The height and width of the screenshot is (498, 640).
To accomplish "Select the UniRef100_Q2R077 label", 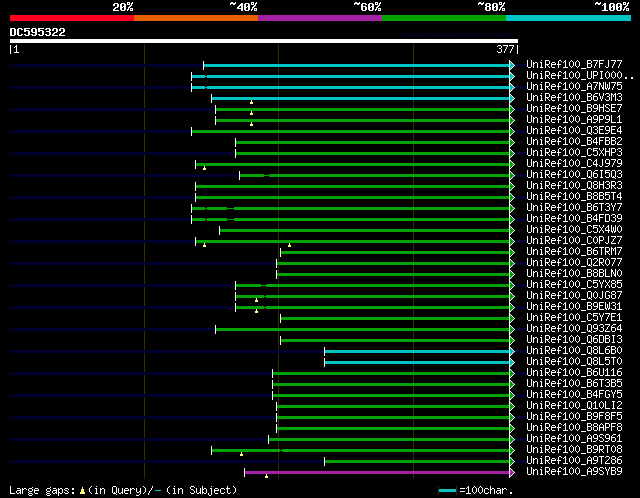I will [574, 262].
